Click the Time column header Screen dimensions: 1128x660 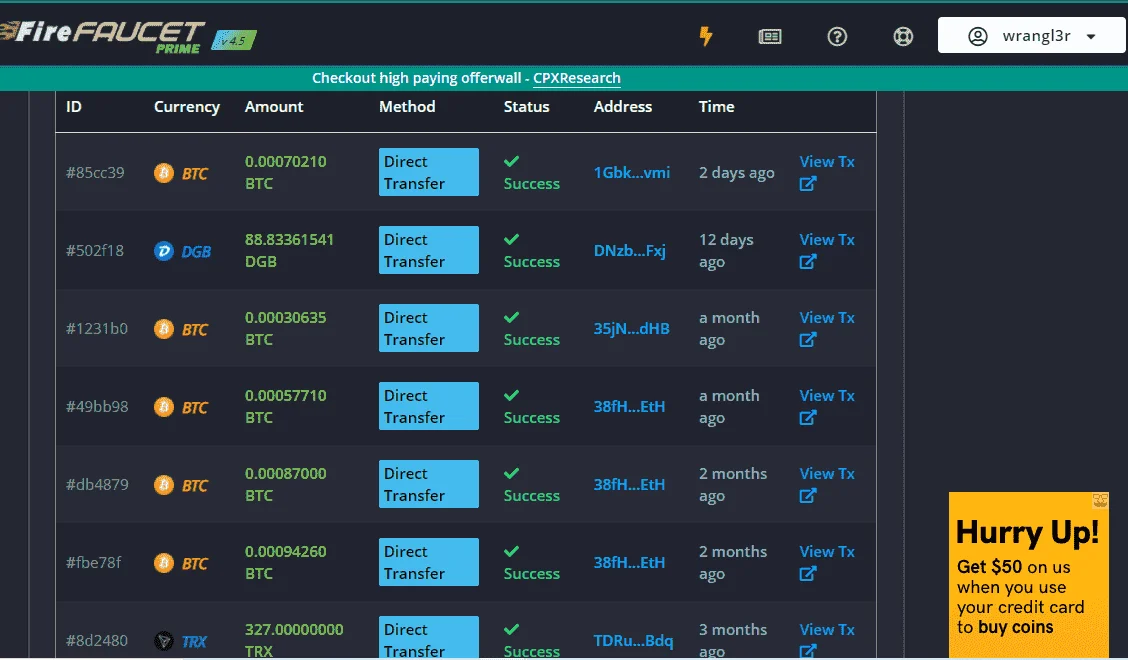[x=717, y=107]
